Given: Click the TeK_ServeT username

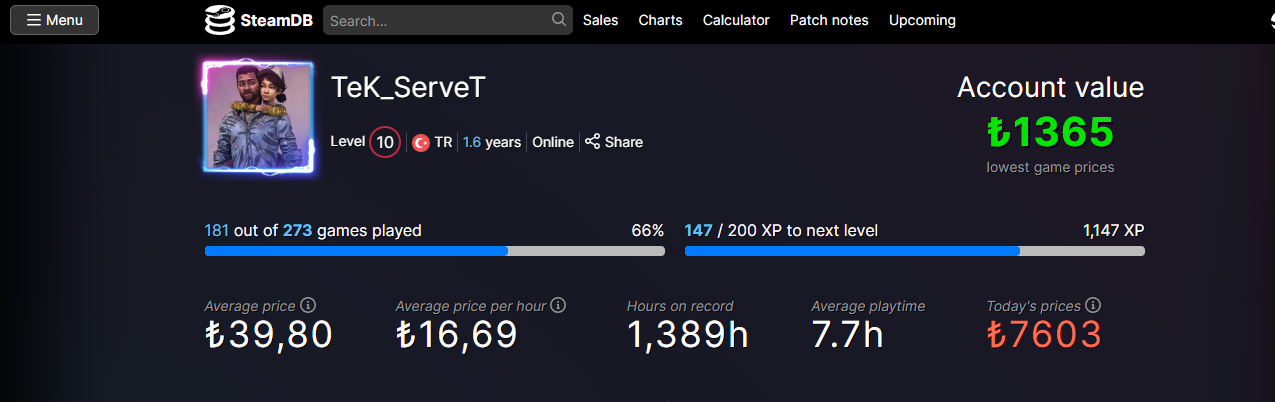Looking at the screenshot, I should [408, 88].
